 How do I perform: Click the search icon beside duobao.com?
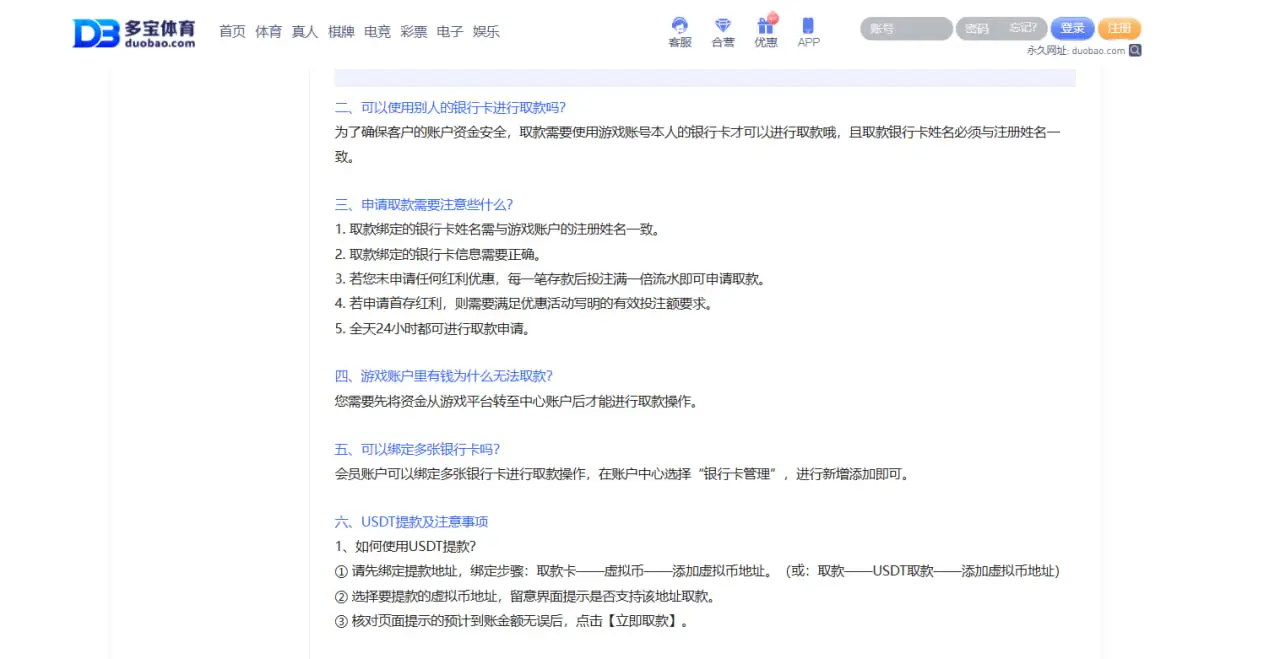(x=1135, y=50)
